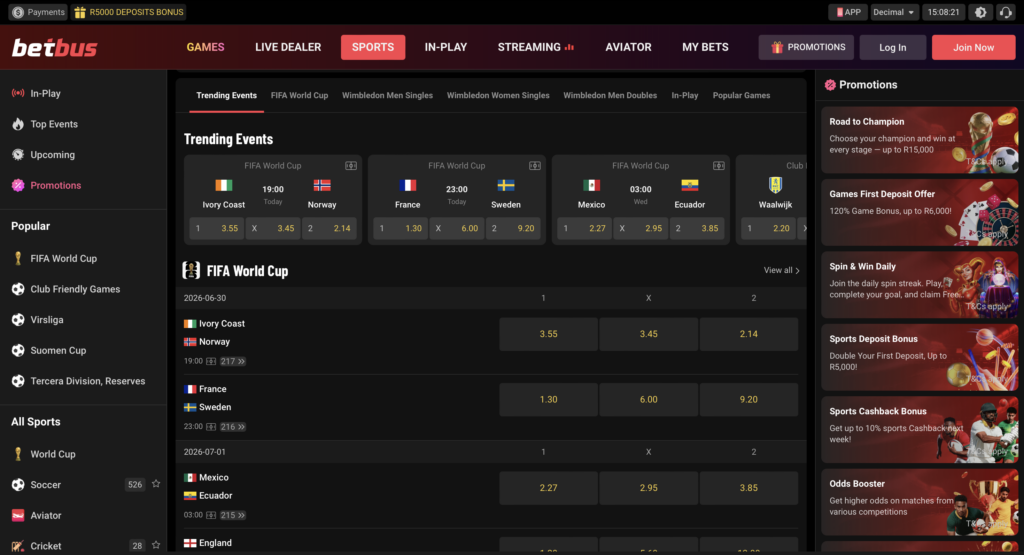Viewport: 1024px width, 555px height.
Task: Expand 215 markets for Mexico vs Ecuador
Action: coord(232,515)
